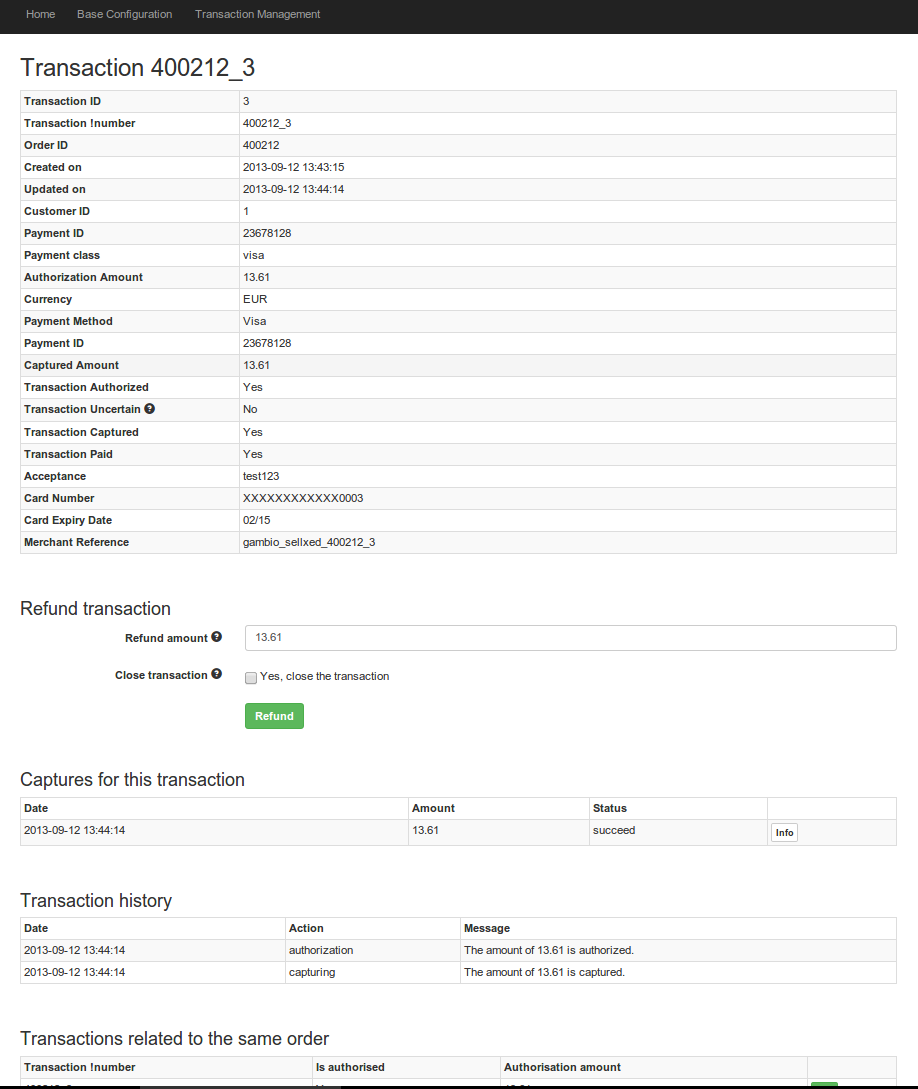Focus the Refund amount input field
The height and width of the screenshot is (1089, 918).
pyautogui.click(x=570, y=638)
